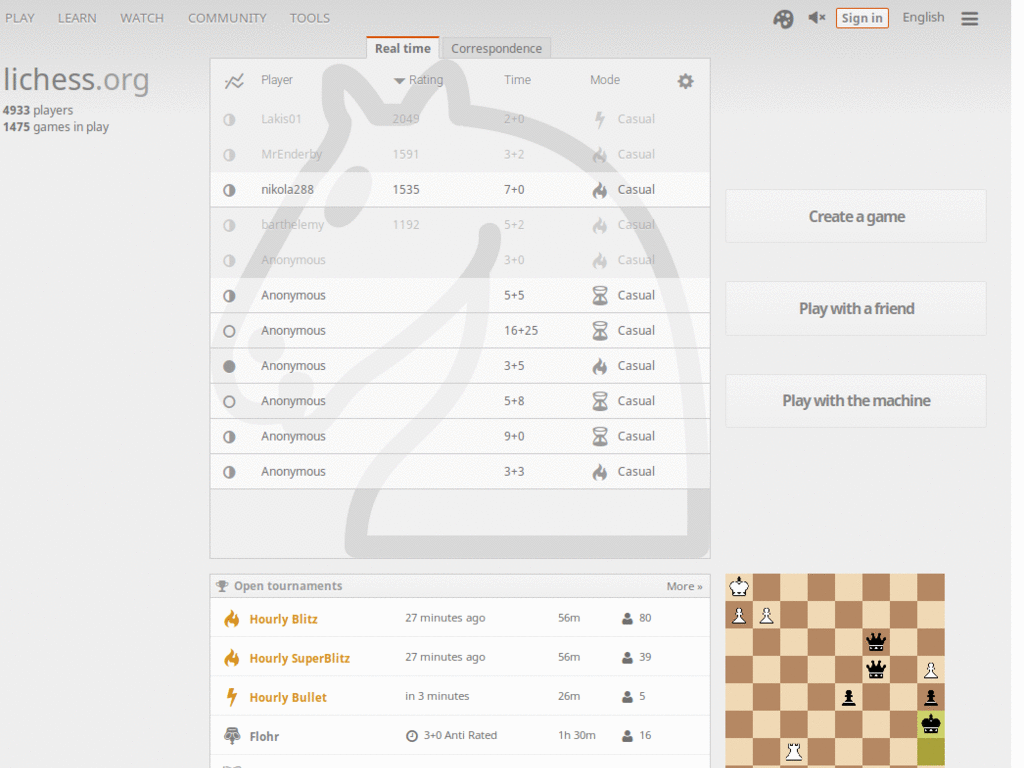This screenshot has height=768, width=1024.
Task: Toggle the Rating sort arrow
Action: click(x=400, y=80)
